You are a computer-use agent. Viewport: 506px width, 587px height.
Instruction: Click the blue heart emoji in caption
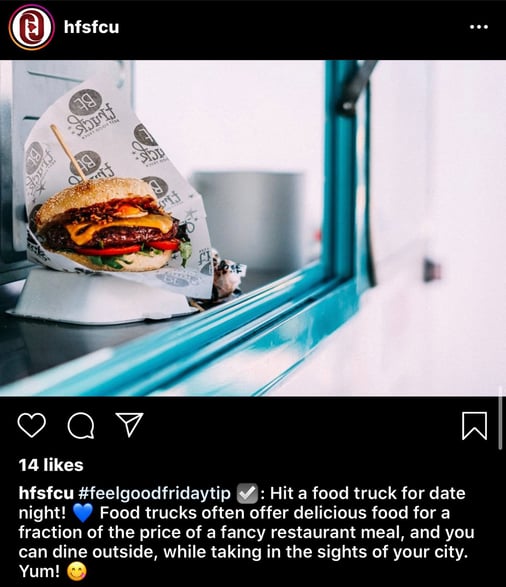point(83,513)
